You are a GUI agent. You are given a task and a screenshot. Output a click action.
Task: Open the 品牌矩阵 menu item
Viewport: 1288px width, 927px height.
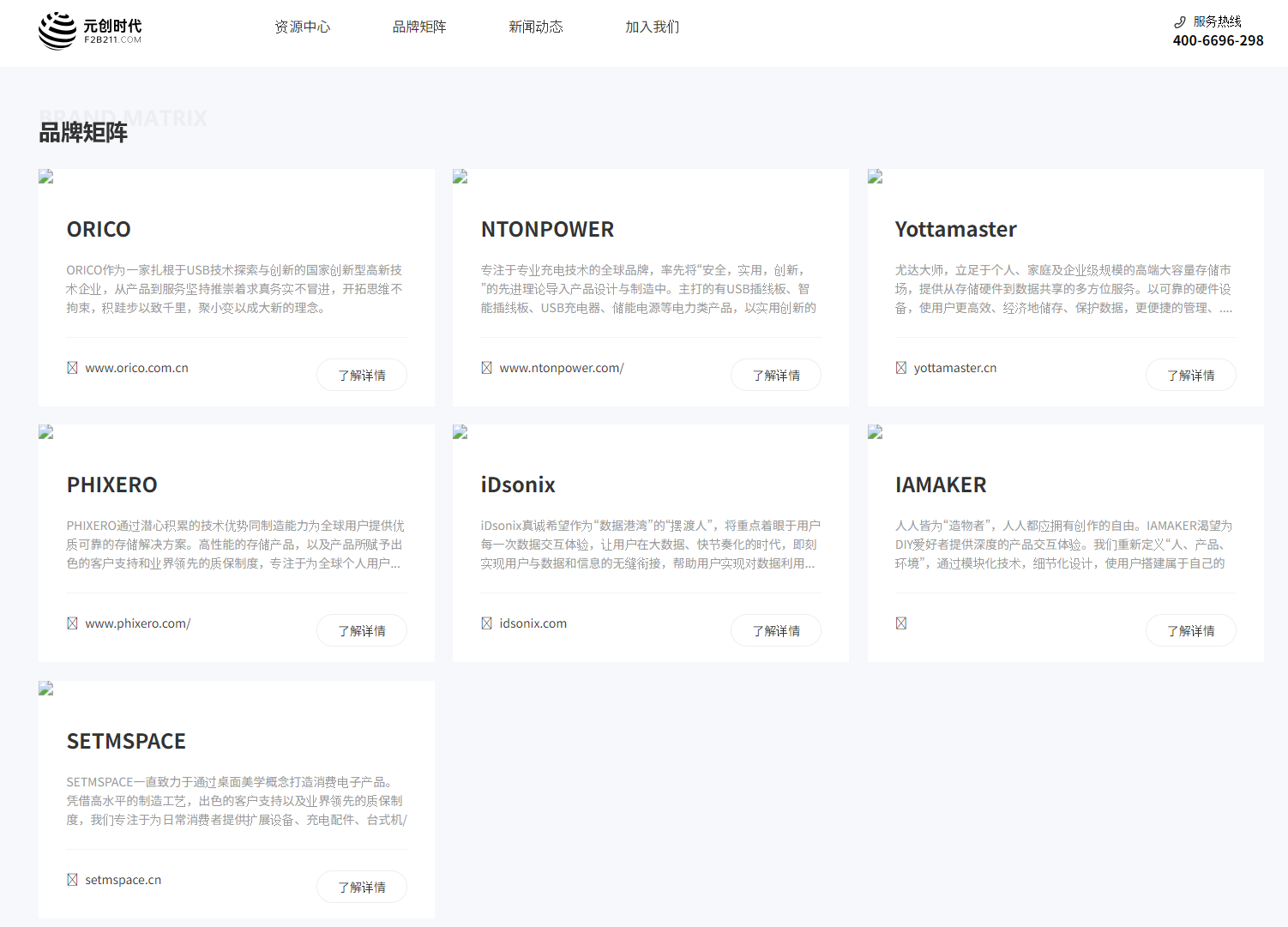click(419, 27)
